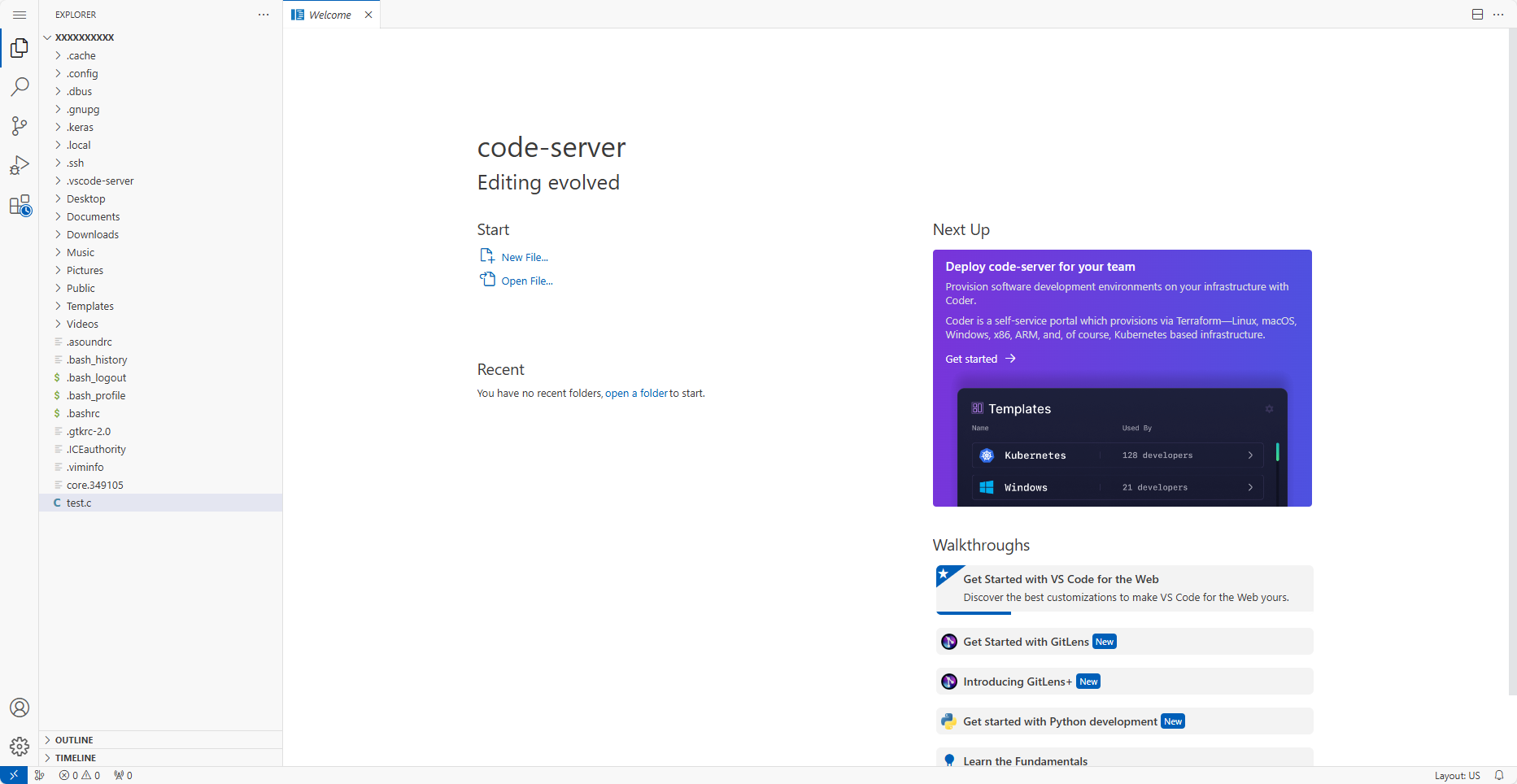Expand the .config folder
The width and height of the screenshot is (1517, 784).
coord(160,73)
